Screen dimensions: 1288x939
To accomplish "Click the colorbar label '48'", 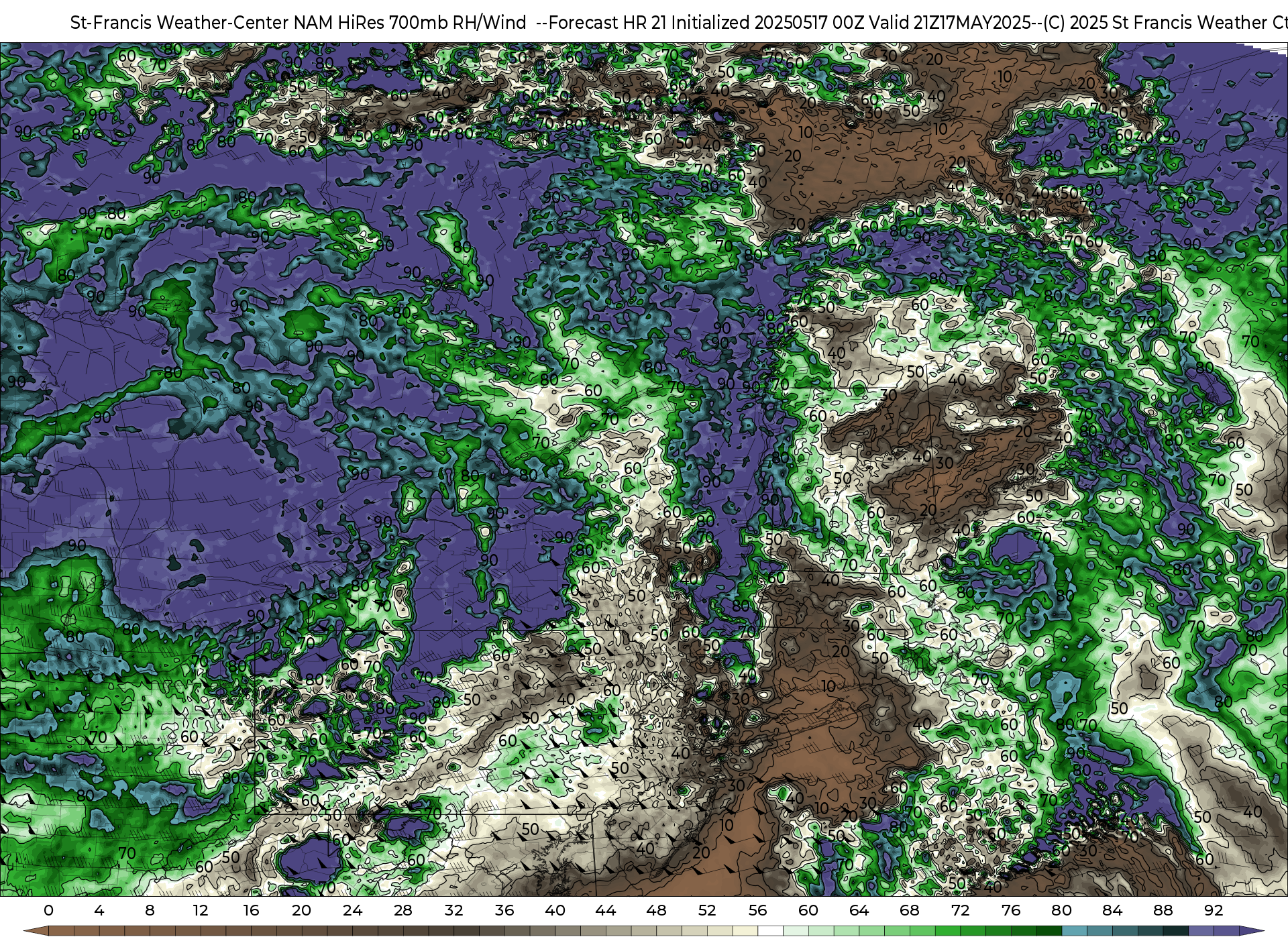I will (656, 910).
